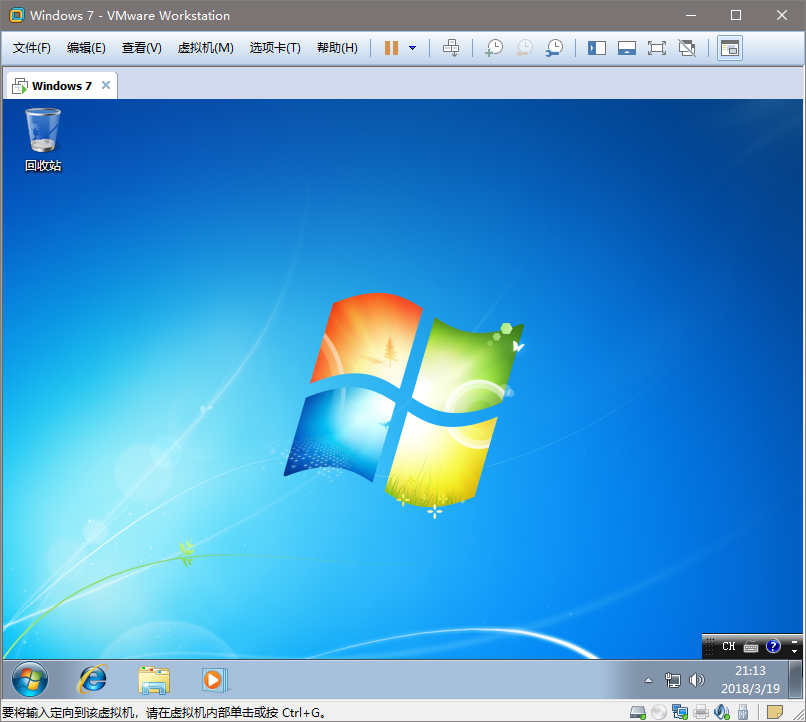The height and width of the screenshot is (722, 806).
Task: Open the guest network tray icon
Action: click(x=672, y=680)
